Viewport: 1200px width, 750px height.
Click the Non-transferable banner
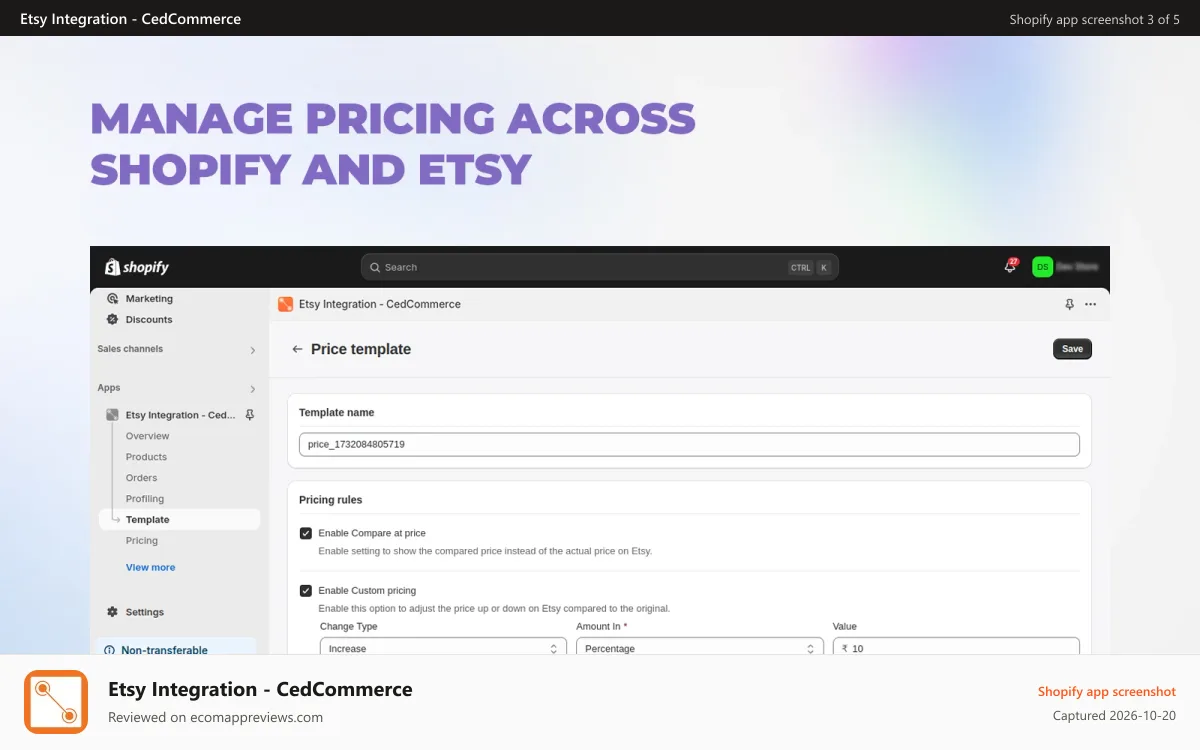click(176, 647)
